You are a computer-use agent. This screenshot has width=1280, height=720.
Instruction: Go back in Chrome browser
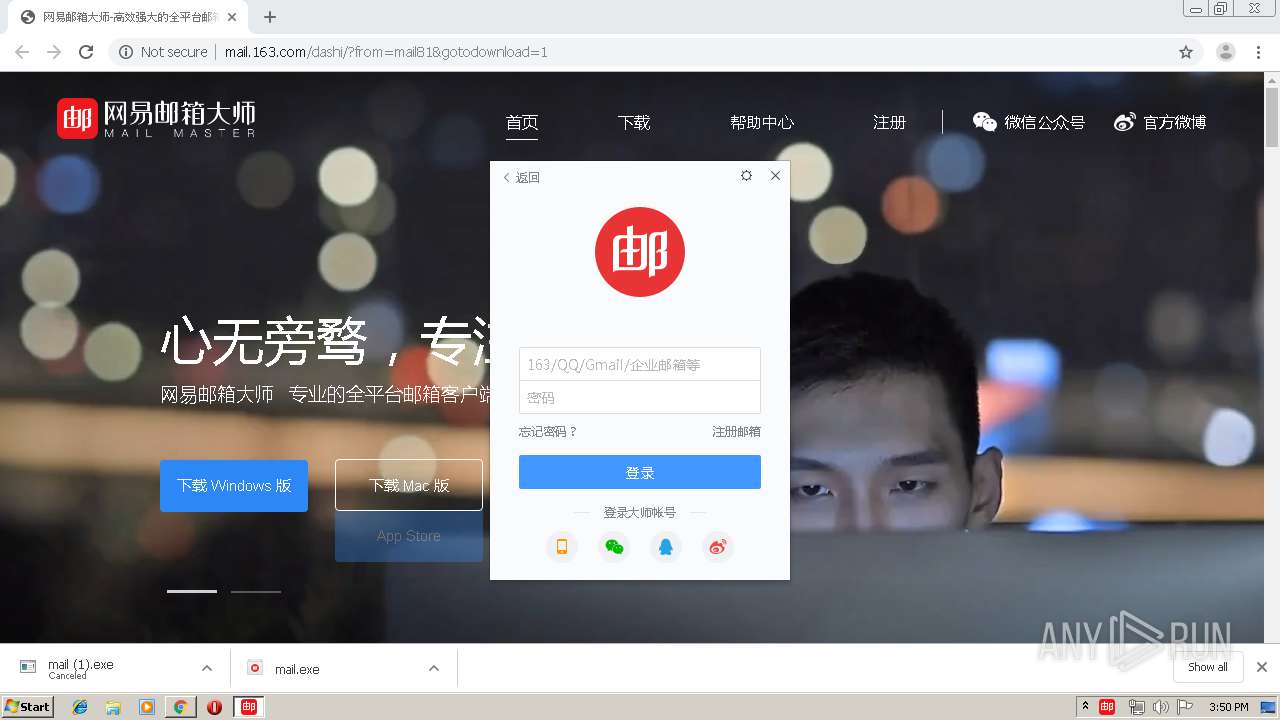tap(22, 52)
